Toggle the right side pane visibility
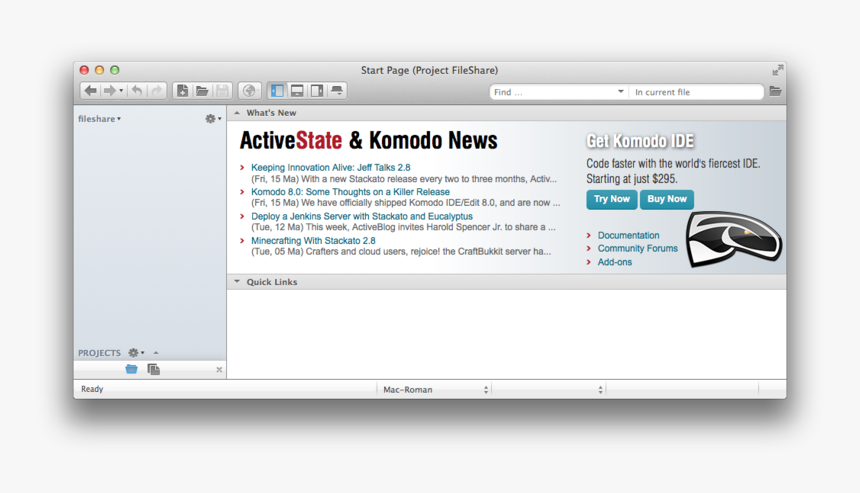 317,91
